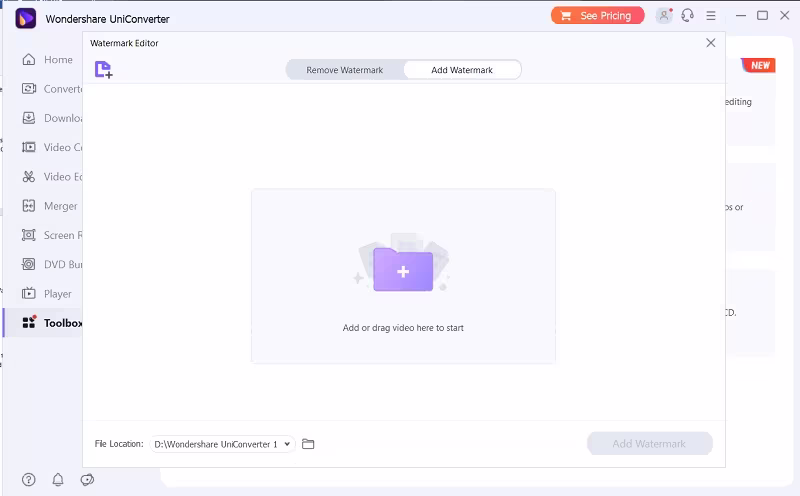Open the notifications bell icon
This screenshot has height=496, width=800.
[x=58, y=480]
